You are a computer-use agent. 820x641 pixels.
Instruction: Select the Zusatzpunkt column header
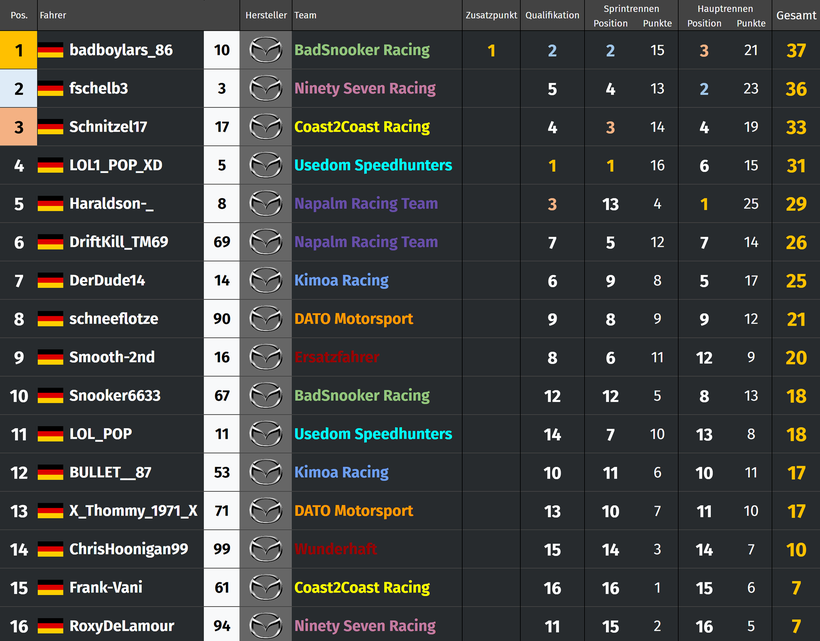point(491,15)
